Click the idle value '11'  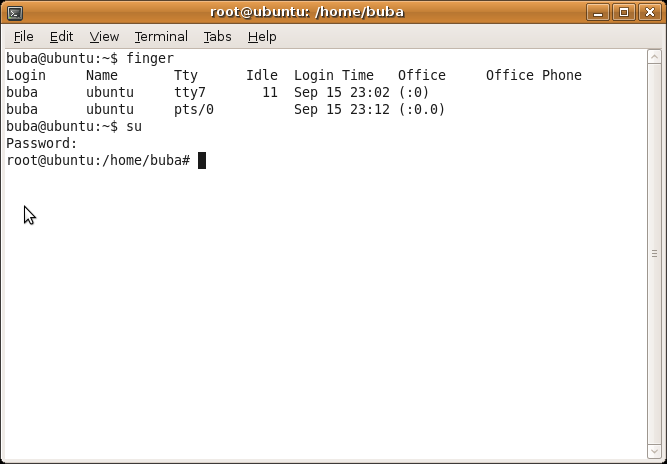(x=270, y=92)
